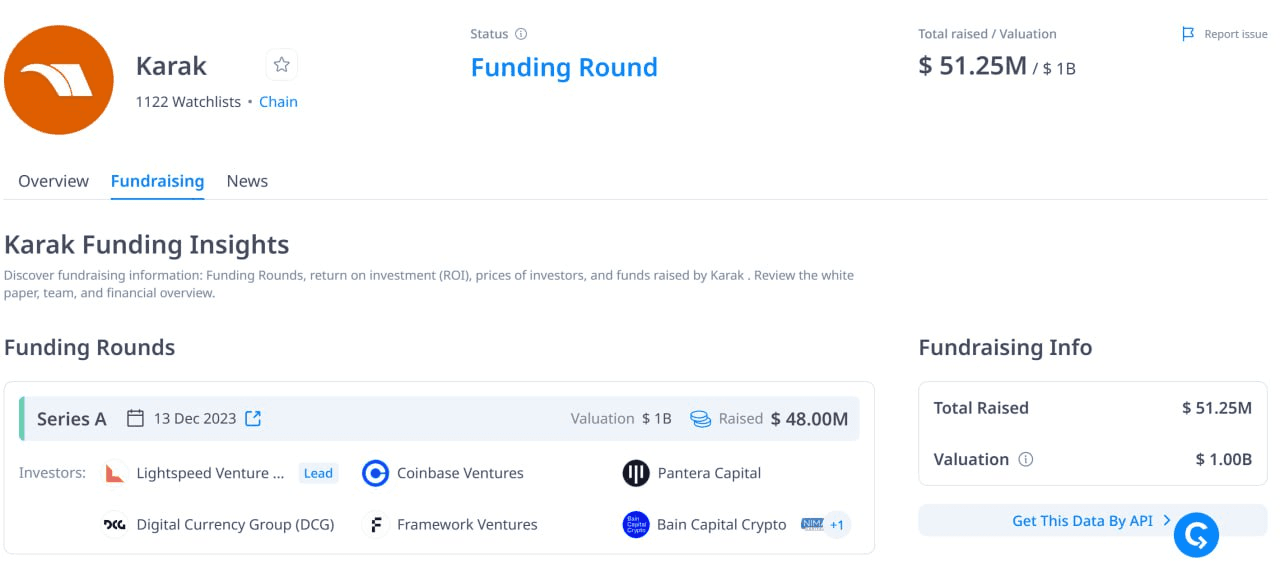Click the Report issue flag icon
The width and height of the screenshot is (1280, 572).
coord(1188,34)
